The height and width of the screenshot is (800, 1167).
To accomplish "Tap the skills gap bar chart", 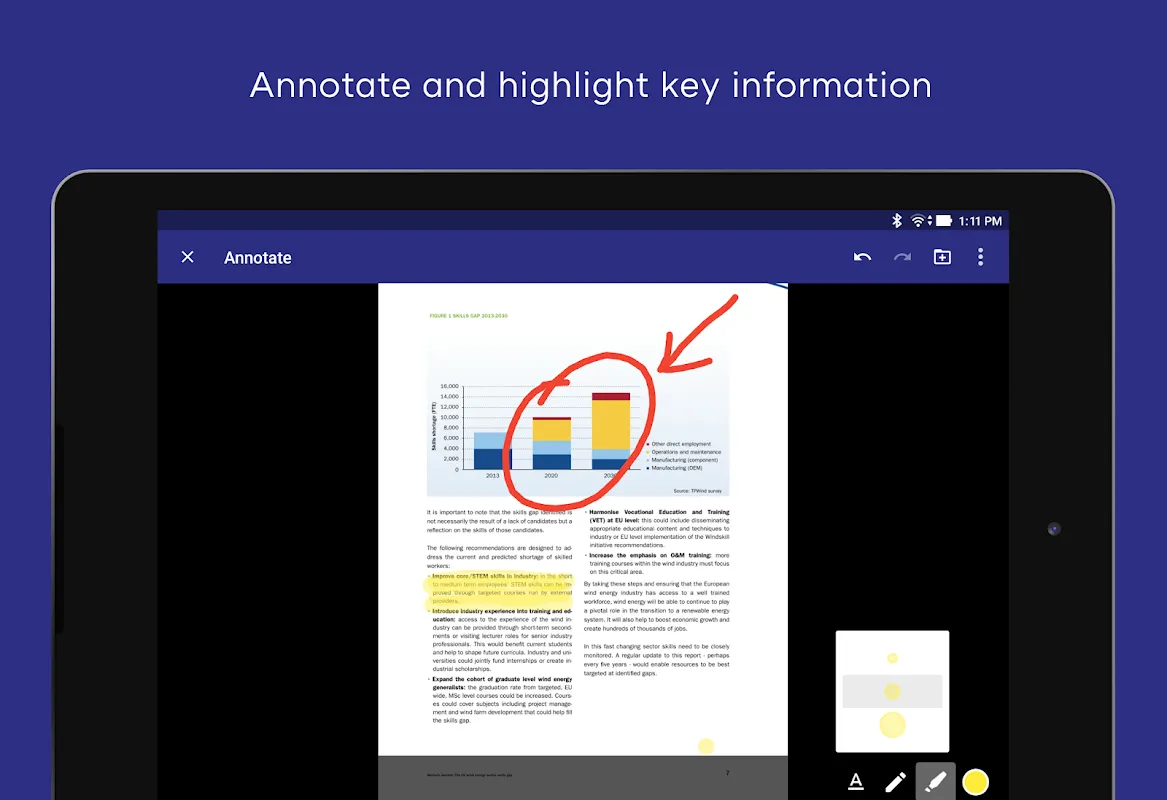I will click(578, 422).
